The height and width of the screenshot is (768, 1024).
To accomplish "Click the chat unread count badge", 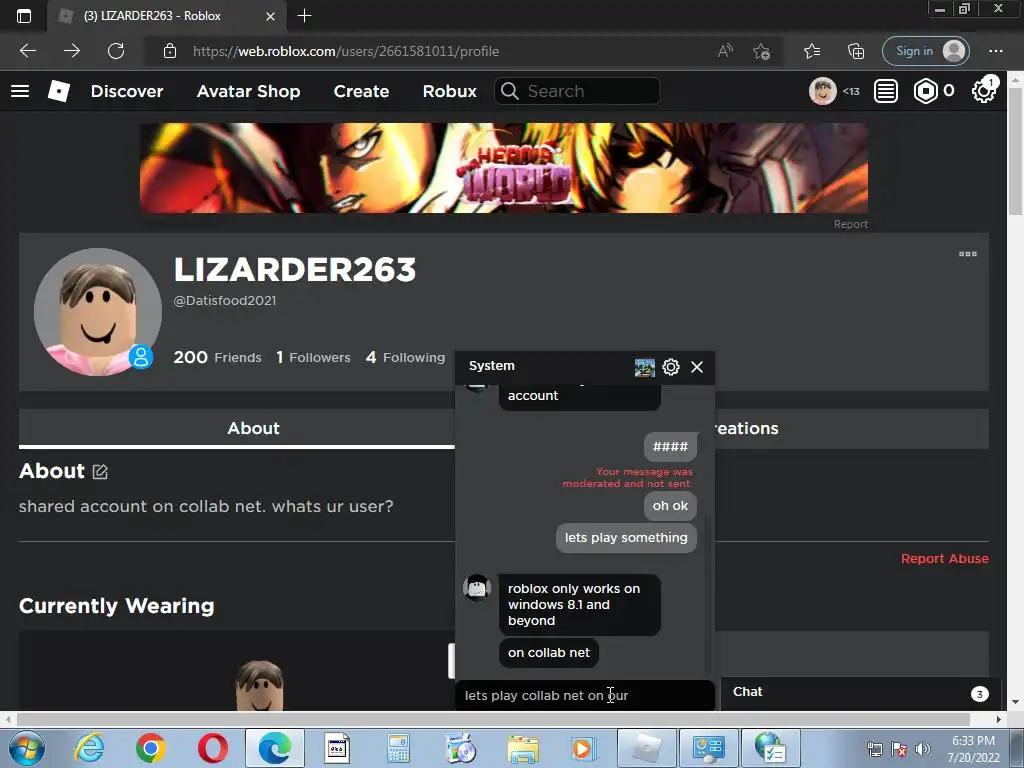I will click(x=979, y=694).
